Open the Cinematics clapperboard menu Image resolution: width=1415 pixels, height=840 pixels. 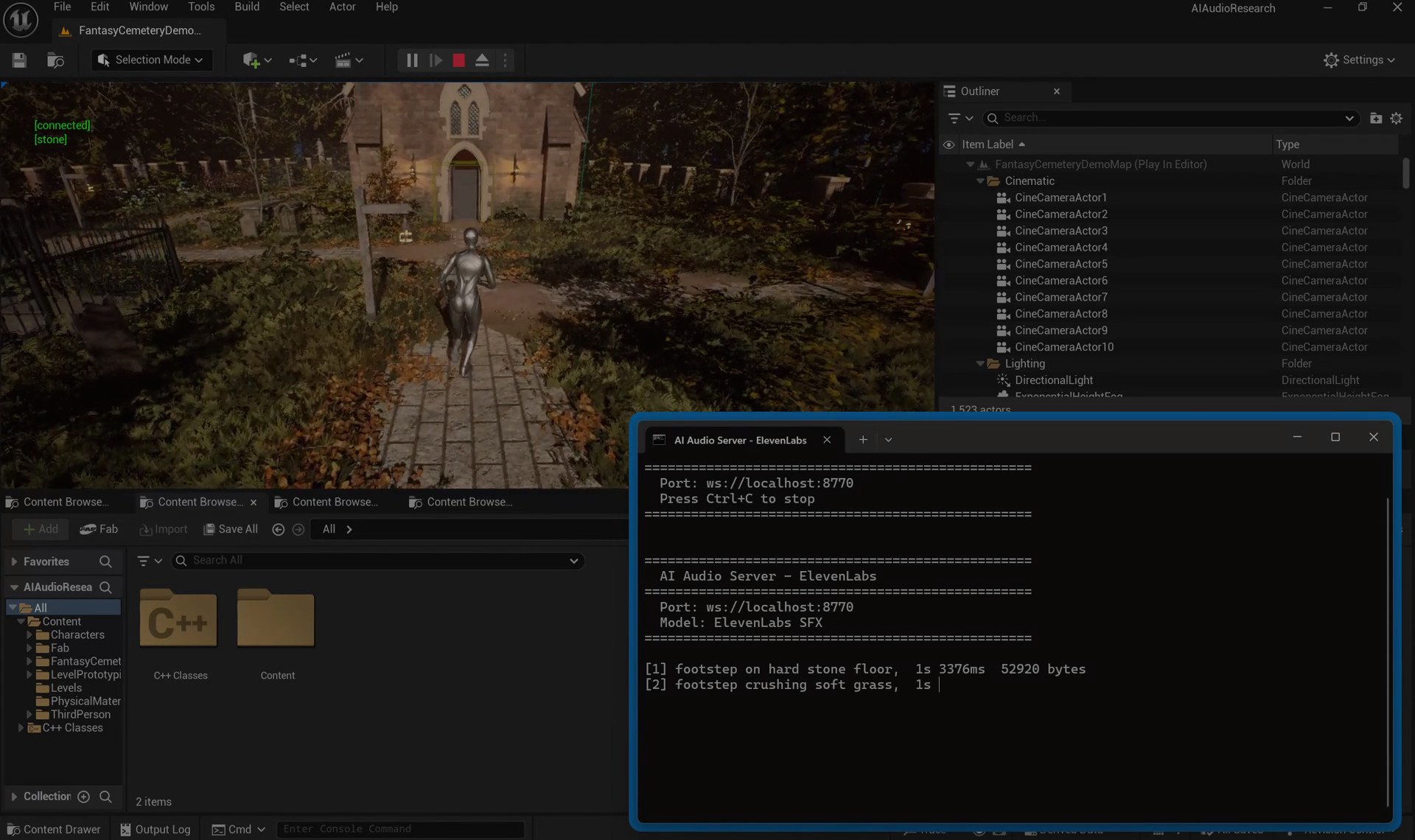point(349,60)
